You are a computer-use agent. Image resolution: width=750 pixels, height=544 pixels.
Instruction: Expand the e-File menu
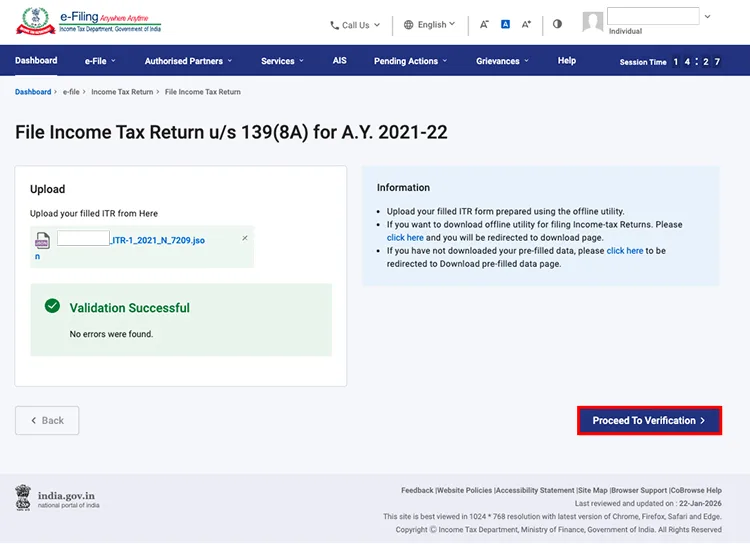100,61
